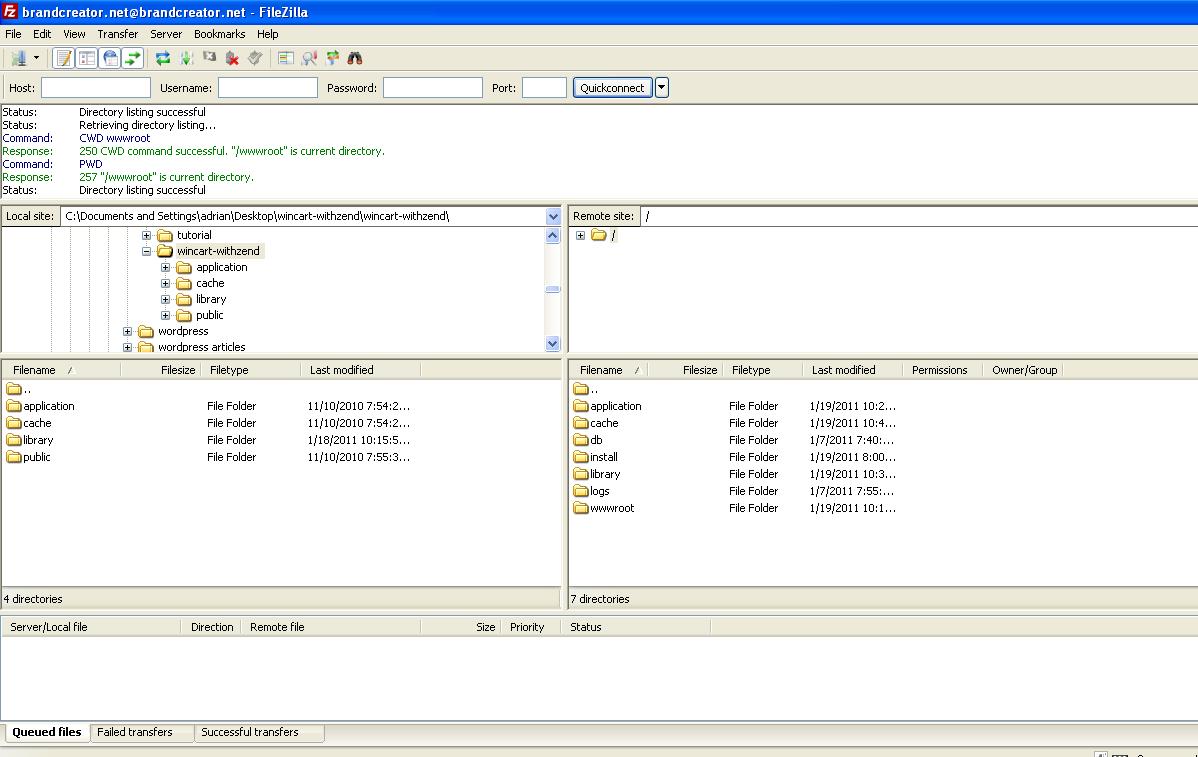This screenshot has width=1198, height=757.
Task: Switch to the Successful transfers tab
Action: click(x=259, y=733)
